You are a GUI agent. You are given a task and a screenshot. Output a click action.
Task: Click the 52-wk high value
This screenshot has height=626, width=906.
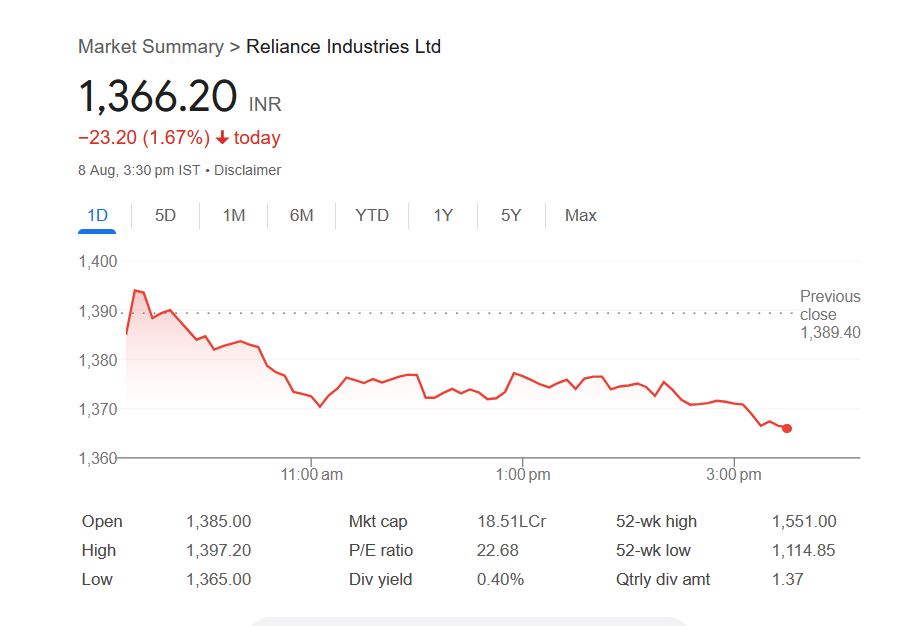803,521
